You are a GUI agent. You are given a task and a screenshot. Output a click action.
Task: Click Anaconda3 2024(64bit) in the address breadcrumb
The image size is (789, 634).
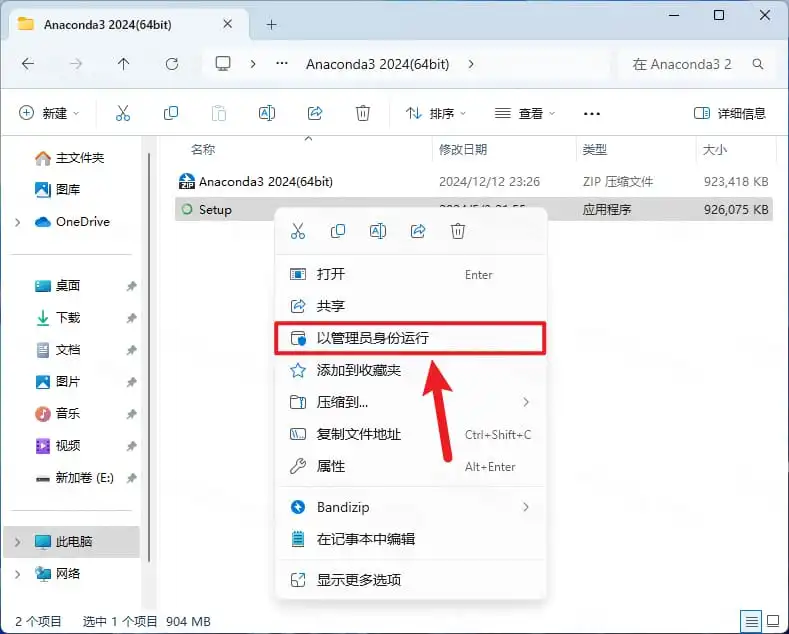[x=377, y=64]
